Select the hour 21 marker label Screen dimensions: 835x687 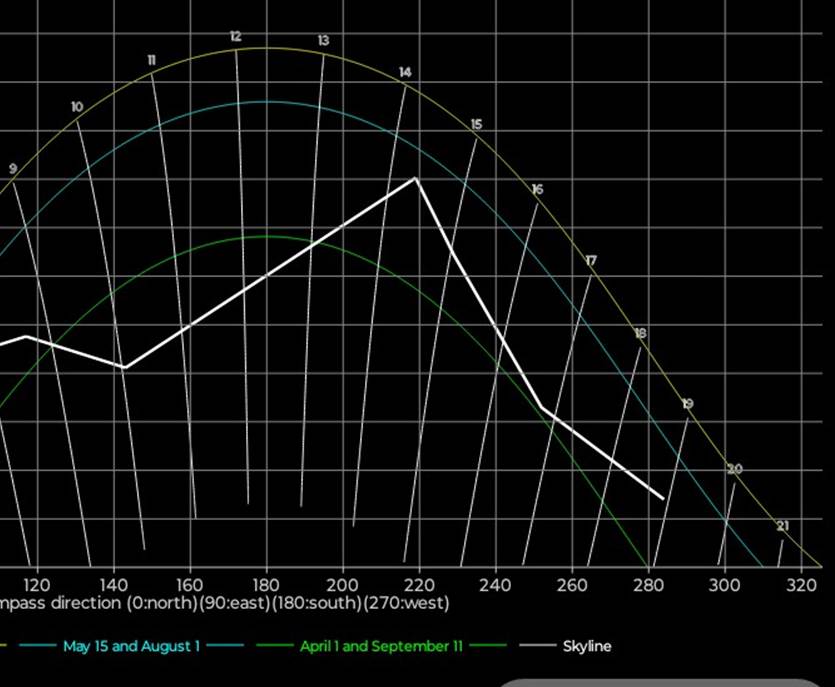(x=782, y=526)
